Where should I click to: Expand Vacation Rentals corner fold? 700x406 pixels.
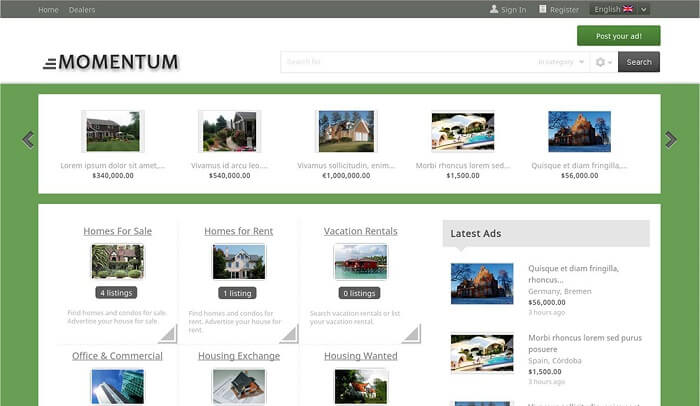tap(411, 334)
